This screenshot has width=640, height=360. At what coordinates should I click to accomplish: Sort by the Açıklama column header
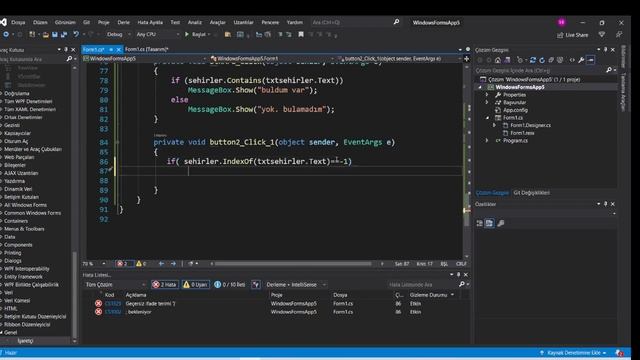(x=136, y=295)
